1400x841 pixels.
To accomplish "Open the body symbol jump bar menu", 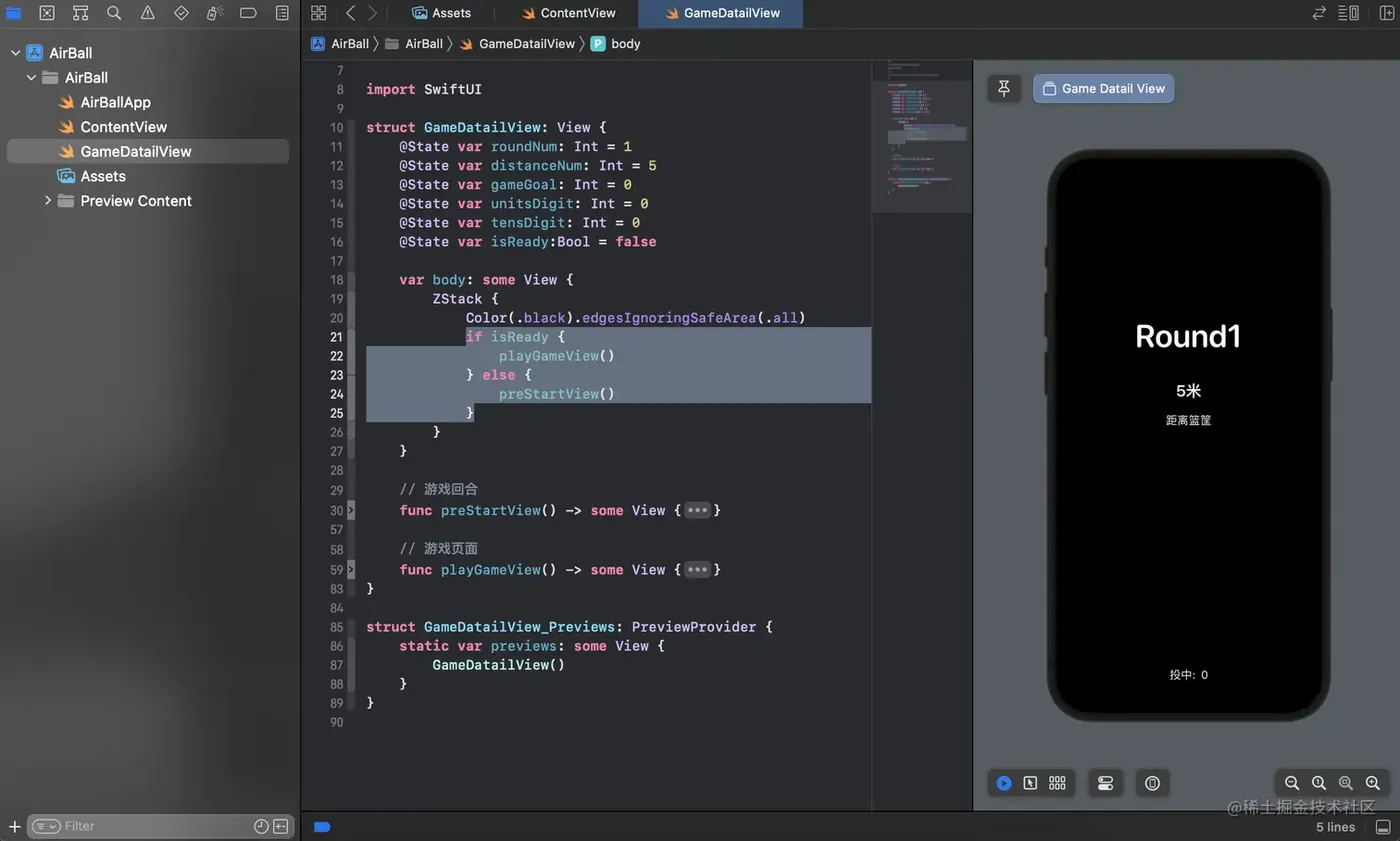I will click(615, 44).
